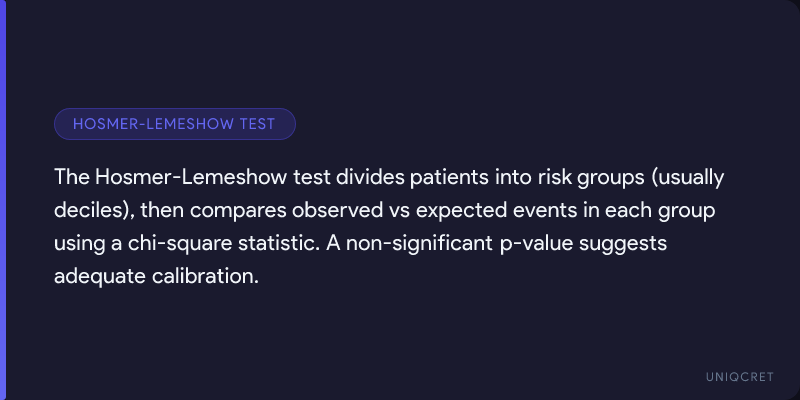Viewport: 800px width, 400px height.
Task: Click the word "events" in the paragraph
Action: point(530,211)
